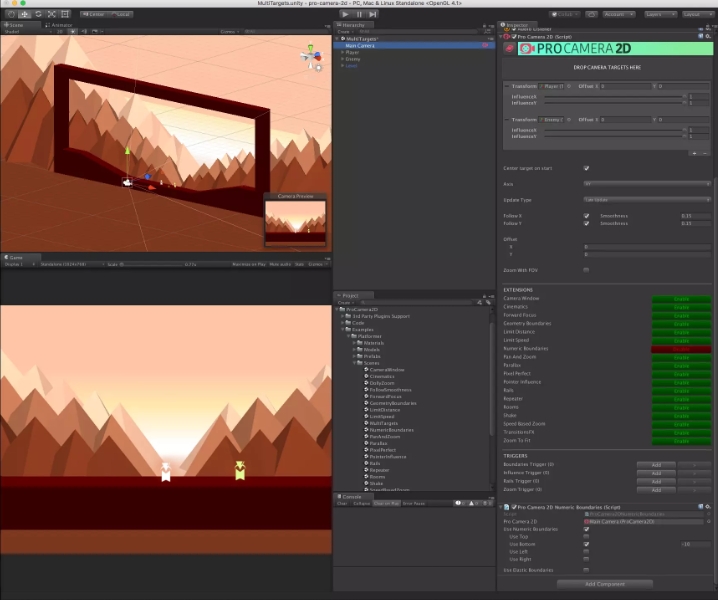Toggle scene audio speaker icon
Viewport: 718px width, 600px height.
pyautogui.click(x=84, y=32)
